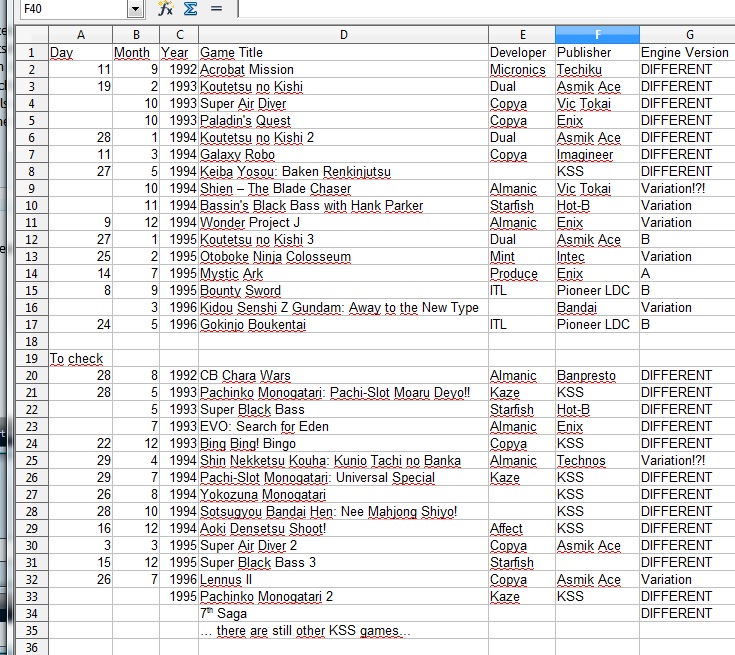This screenshot has width=735, height=655.
Task: Select row 1 header
Action: click(31, 53)
